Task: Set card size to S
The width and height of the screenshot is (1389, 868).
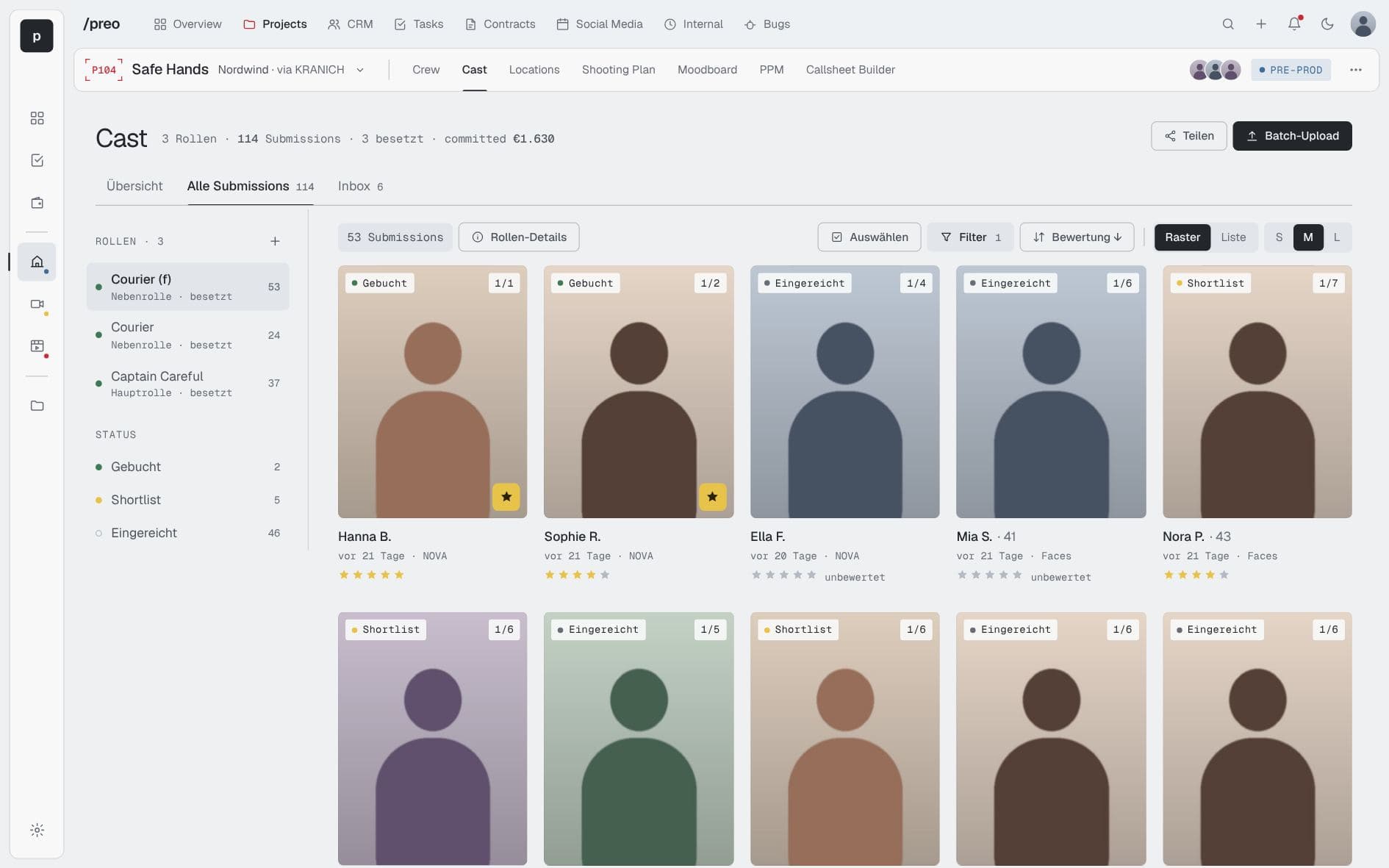Action: coord(1279,237)
